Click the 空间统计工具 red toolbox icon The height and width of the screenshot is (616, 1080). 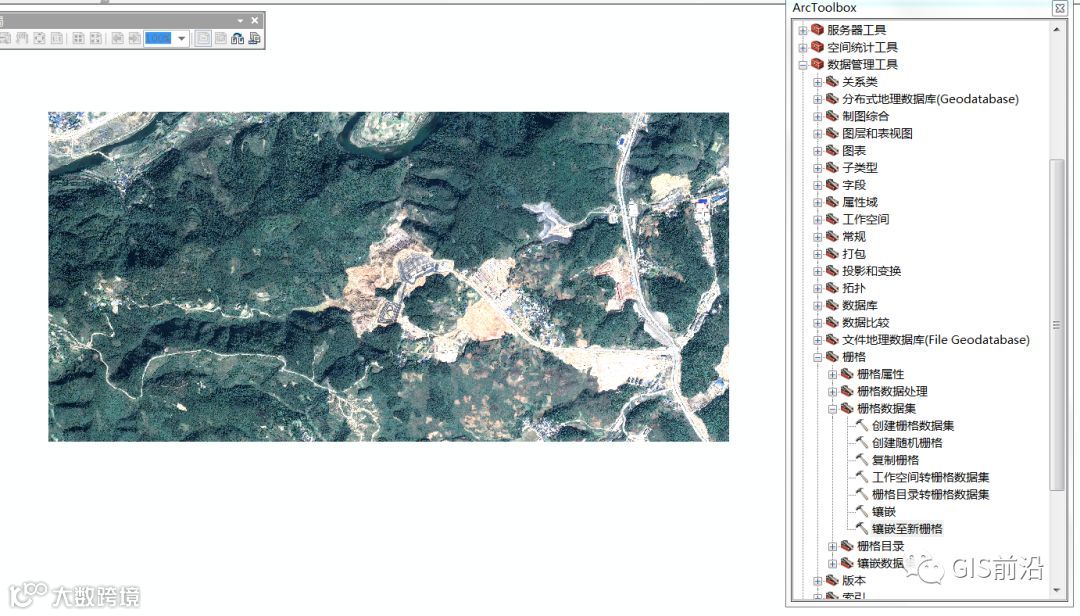[818, 47]
